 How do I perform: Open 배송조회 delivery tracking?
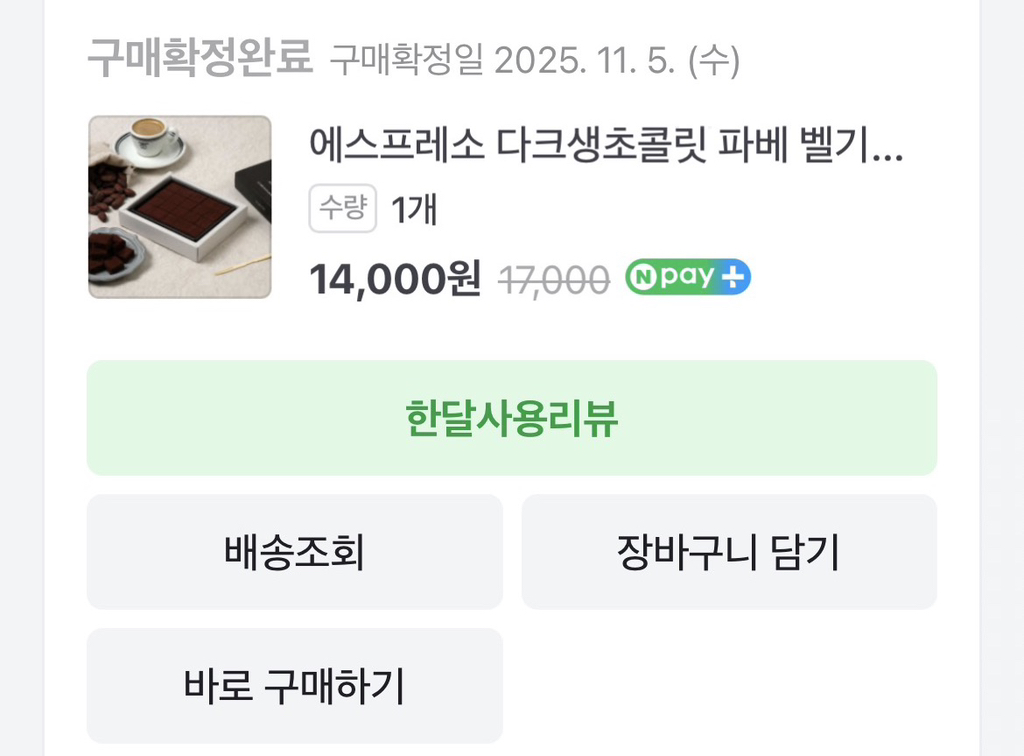point(294,552)
